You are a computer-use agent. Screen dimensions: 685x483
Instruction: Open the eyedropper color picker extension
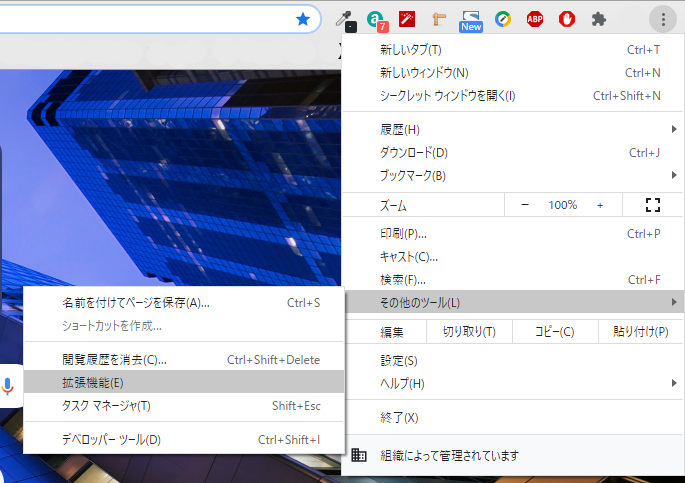[346, 20]
